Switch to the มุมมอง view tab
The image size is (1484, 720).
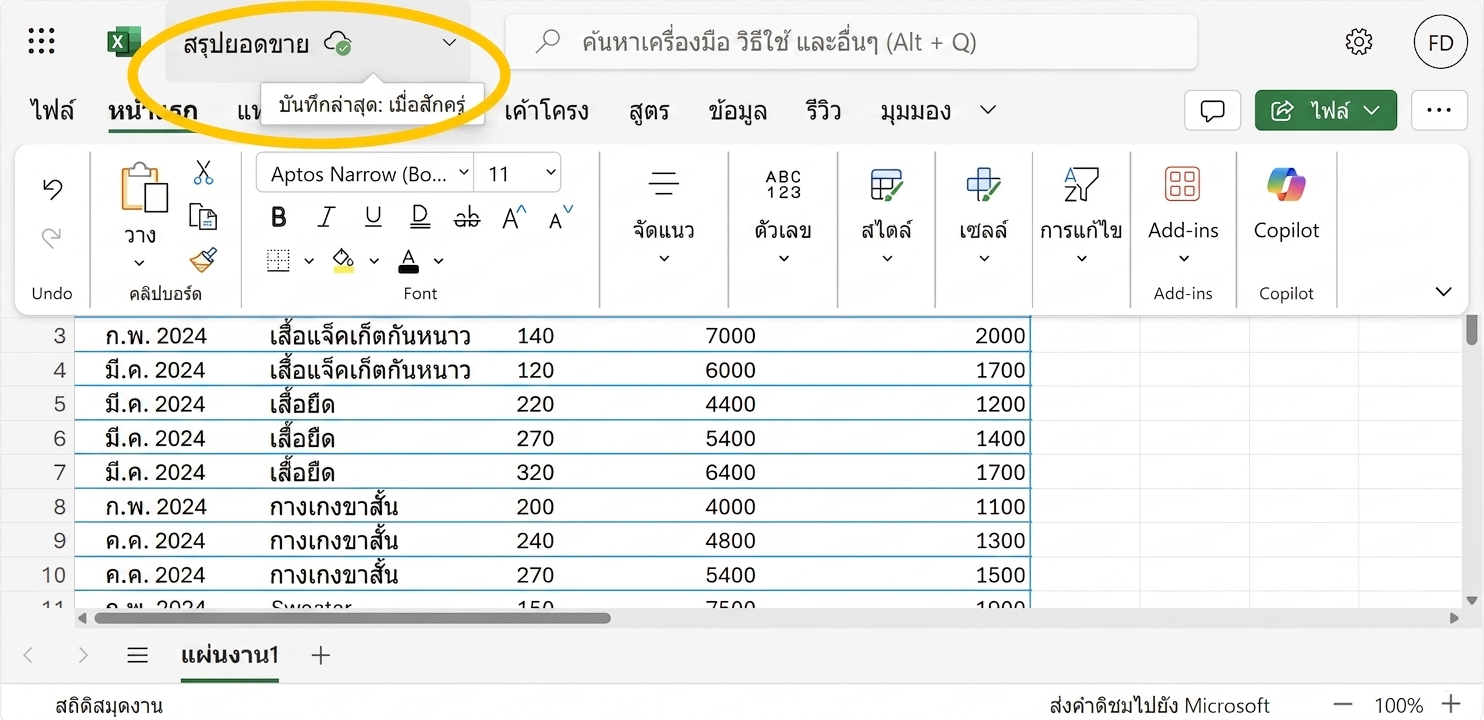[x=915, y=111]
